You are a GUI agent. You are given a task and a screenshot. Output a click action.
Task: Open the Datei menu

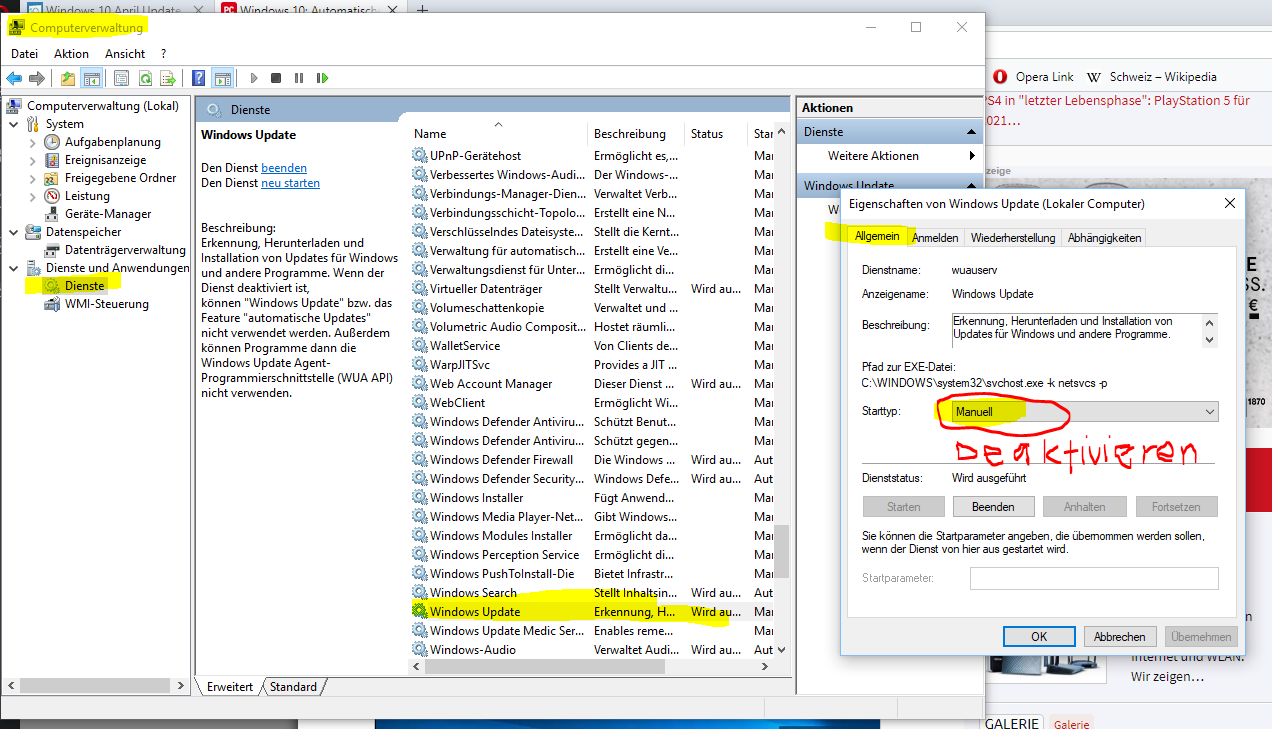24,54
